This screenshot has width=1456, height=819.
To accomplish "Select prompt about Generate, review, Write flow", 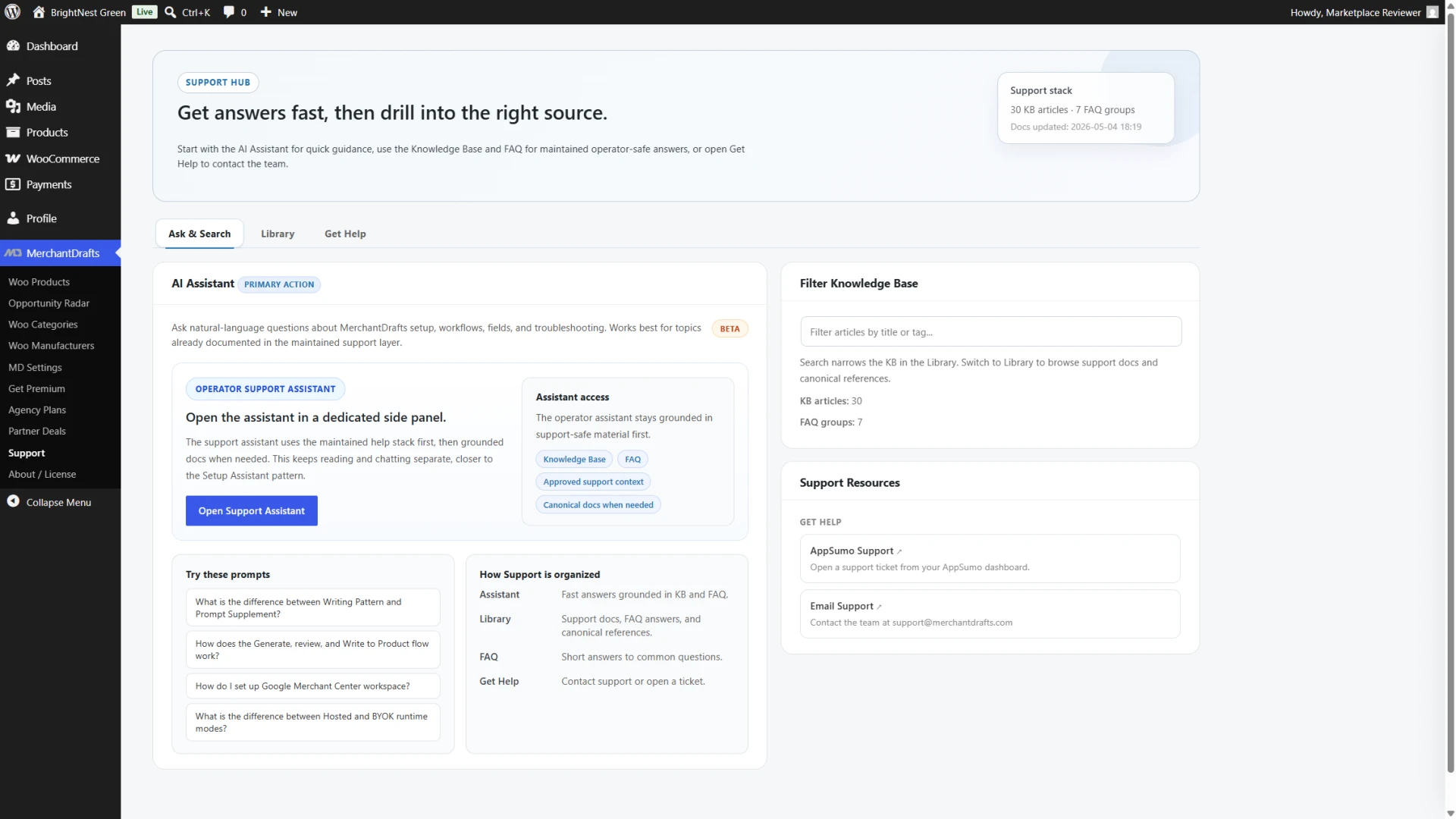I will tap(312, 649).
